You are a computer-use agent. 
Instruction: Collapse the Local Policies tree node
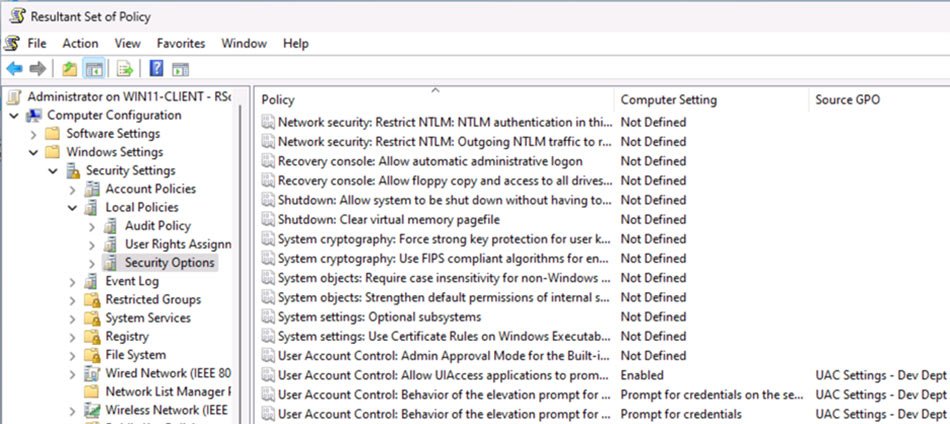pos(72,208)
